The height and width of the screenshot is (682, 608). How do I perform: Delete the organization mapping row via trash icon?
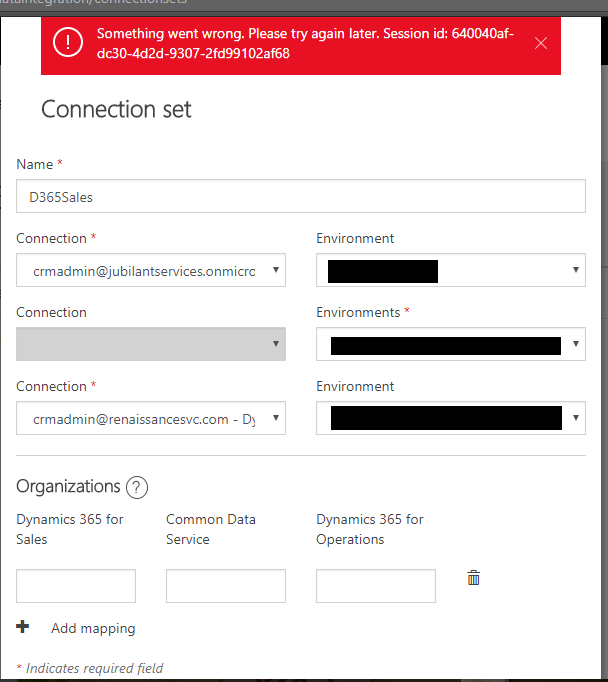[x=473, y=578]
